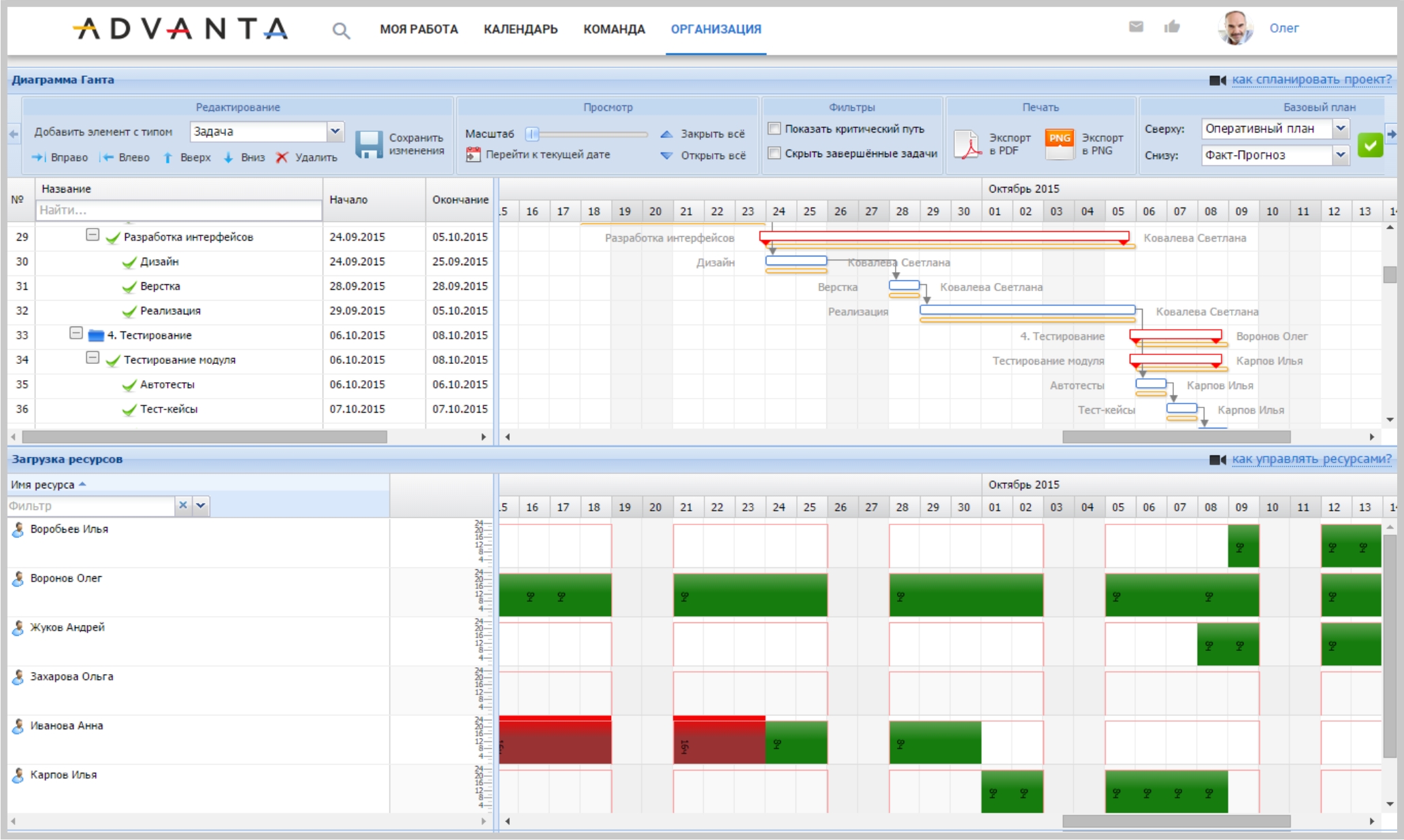Click the Карпов Илья user icon
The image size is (1404, 840).
[x=18, y=775]
